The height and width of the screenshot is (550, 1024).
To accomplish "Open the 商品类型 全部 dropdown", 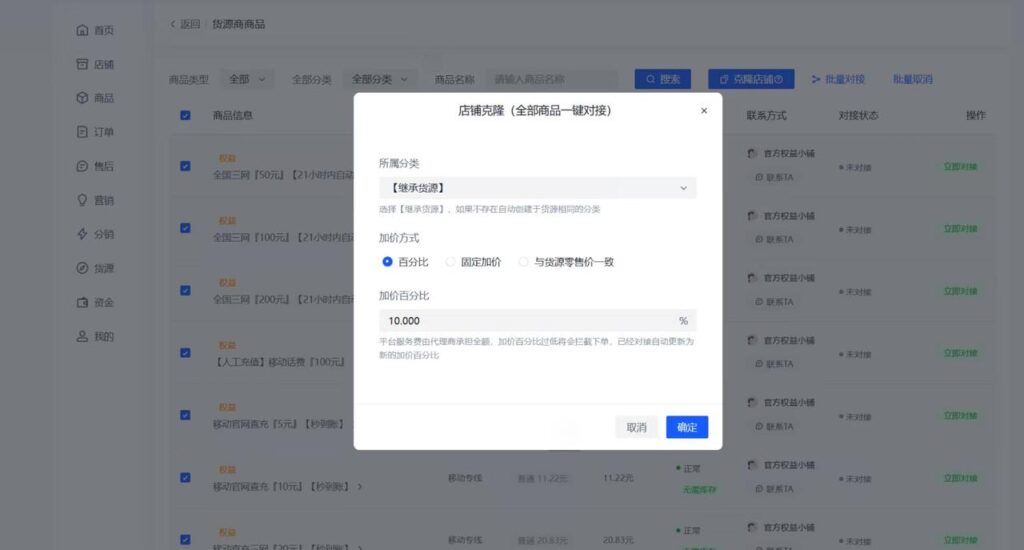I will pos(247,79).
